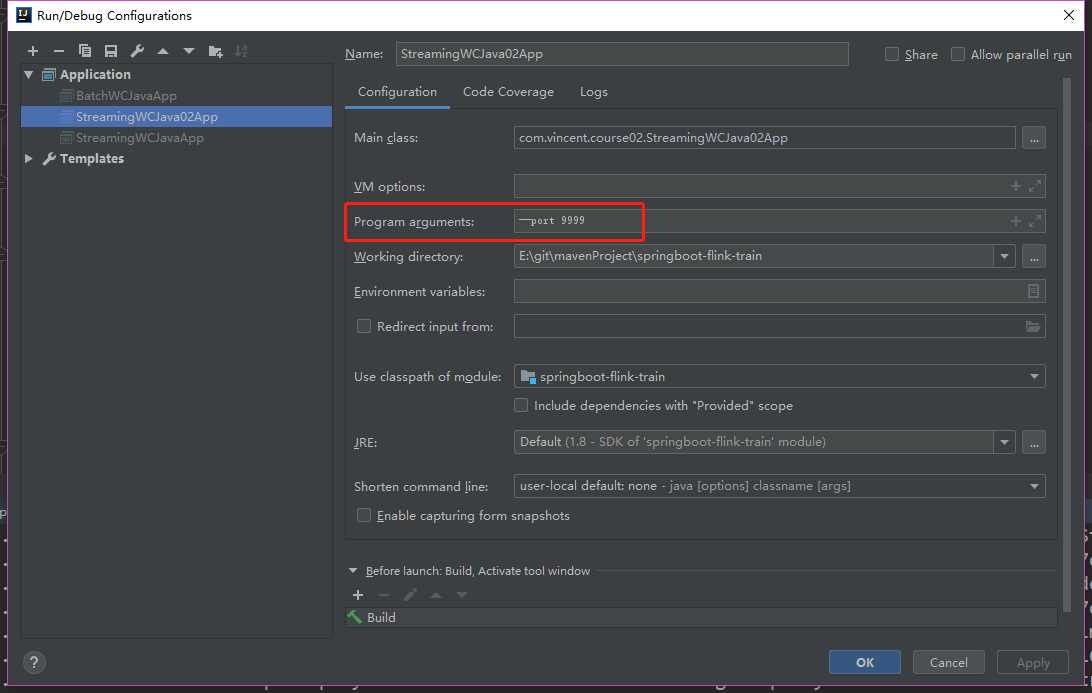Open the Working directory dropdown arrow
1092x693 pixels.
tap(1004, 256)
